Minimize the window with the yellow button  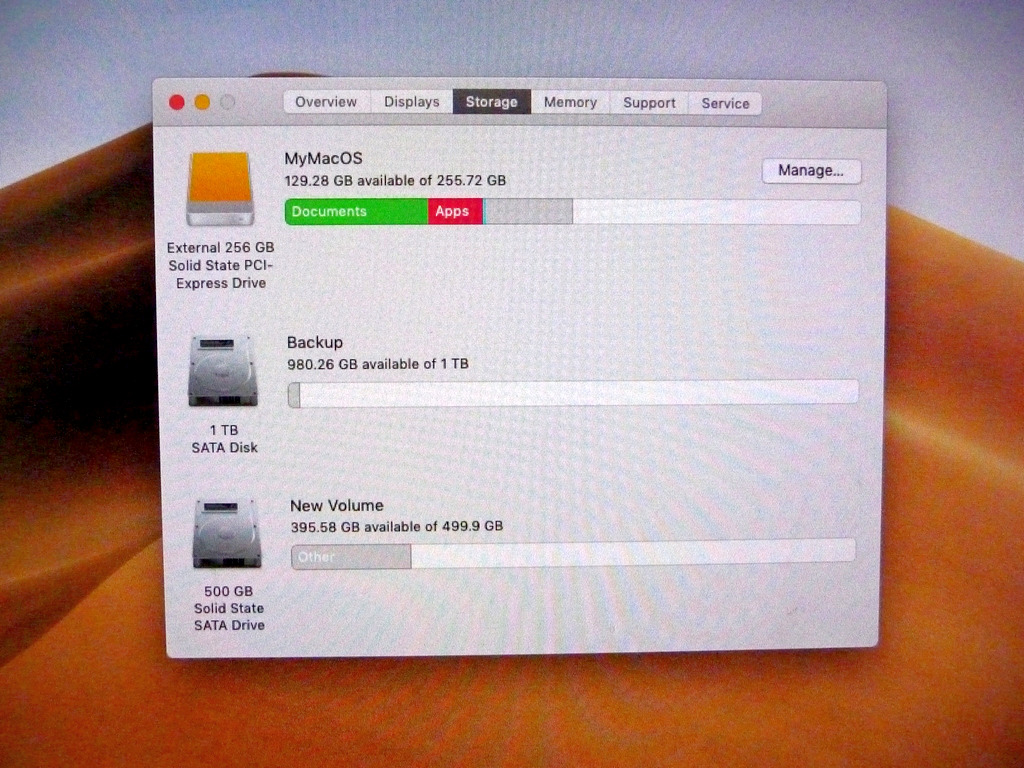click(202, 103)
